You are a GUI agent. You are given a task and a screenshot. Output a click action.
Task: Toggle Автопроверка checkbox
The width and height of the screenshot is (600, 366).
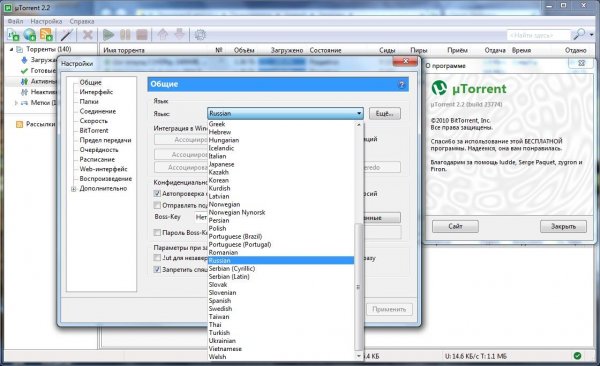pyautogui.click(x=157, y=194)
